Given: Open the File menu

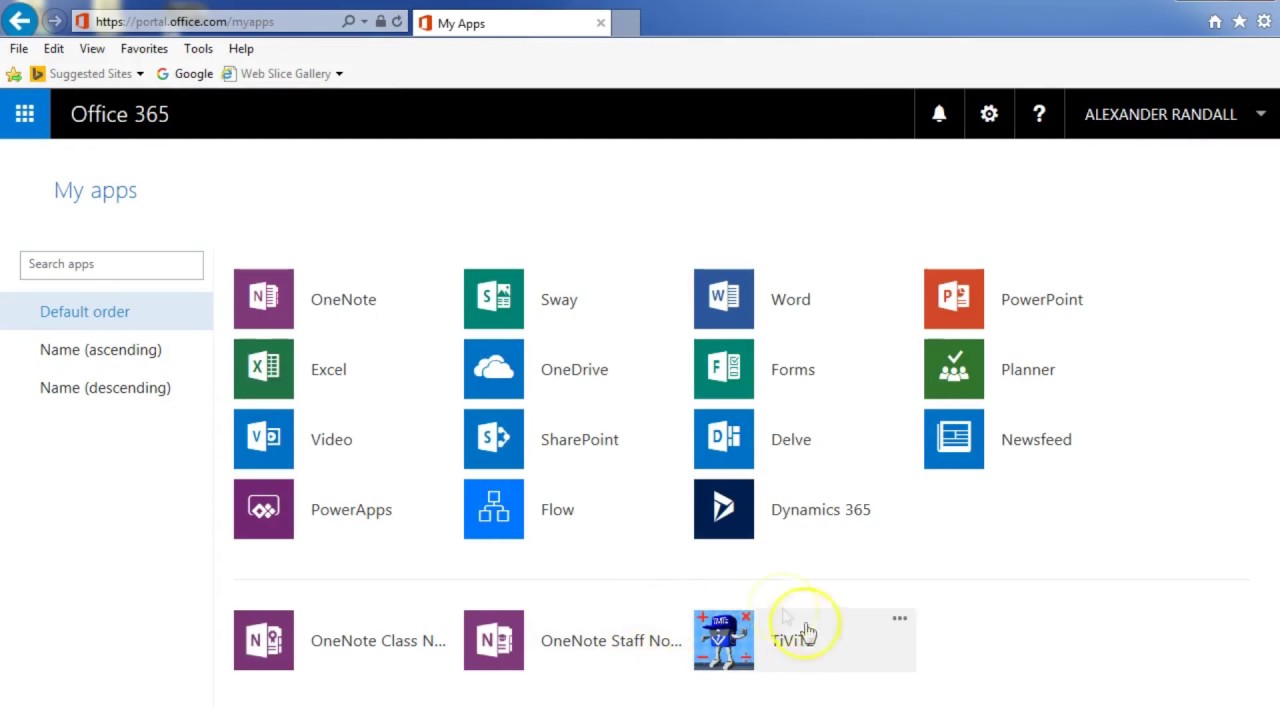Looking at the screenshot, I should 19,48.
